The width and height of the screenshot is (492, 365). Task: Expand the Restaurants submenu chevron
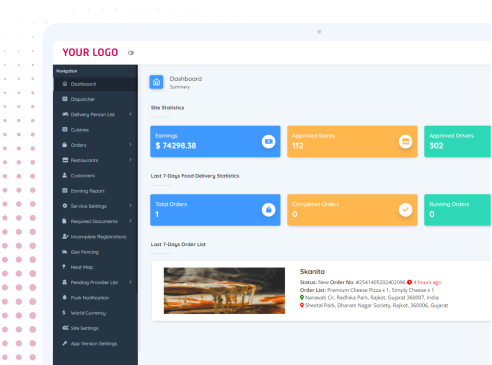[x=131, y=160]
